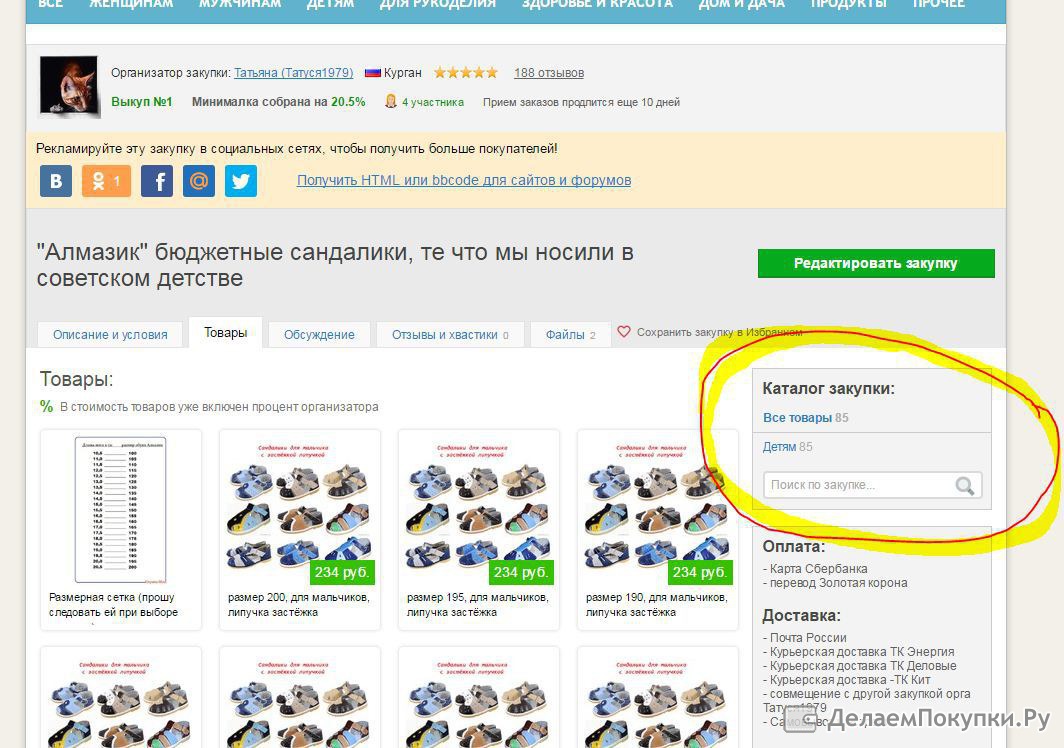Viewport: 1064px width, 748px height.
Task: Switch to Обсуждение tab
Action: tap(319, 335)
